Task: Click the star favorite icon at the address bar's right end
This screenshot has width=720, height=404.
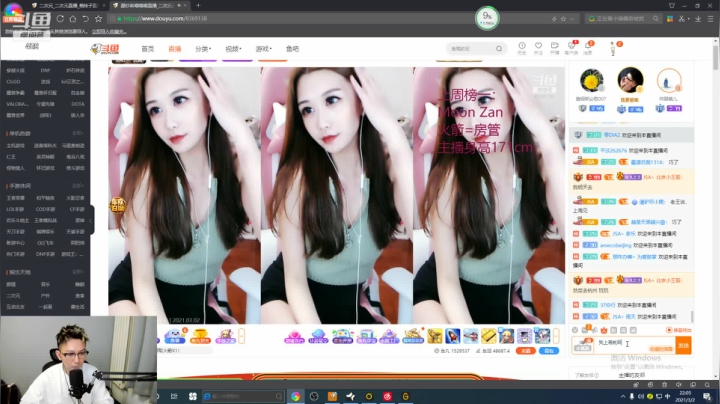Action: click(x=563, y=19)
